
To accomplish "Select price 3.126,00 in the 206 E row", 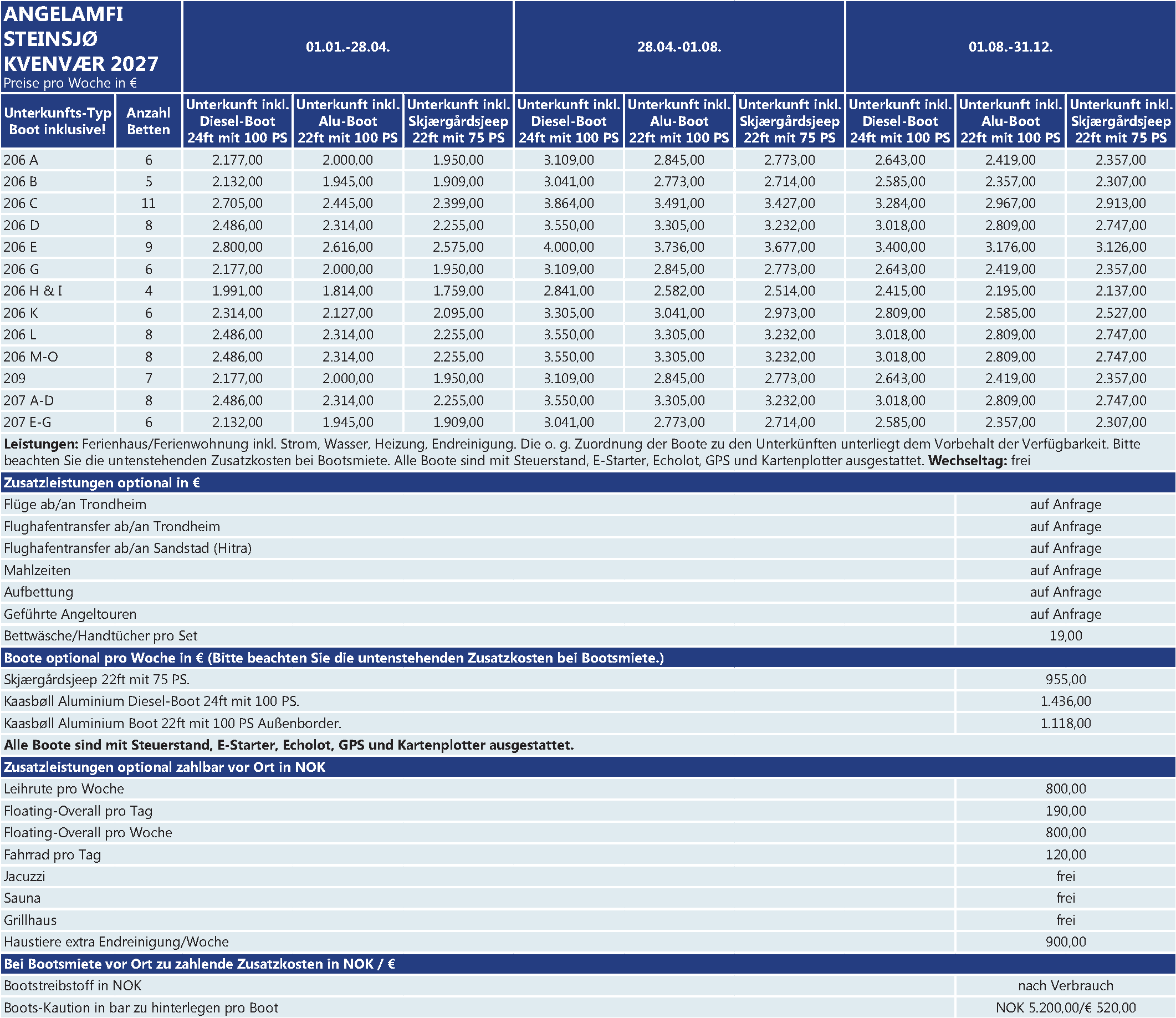I will pyautogui.click(x=1121, y=247).
